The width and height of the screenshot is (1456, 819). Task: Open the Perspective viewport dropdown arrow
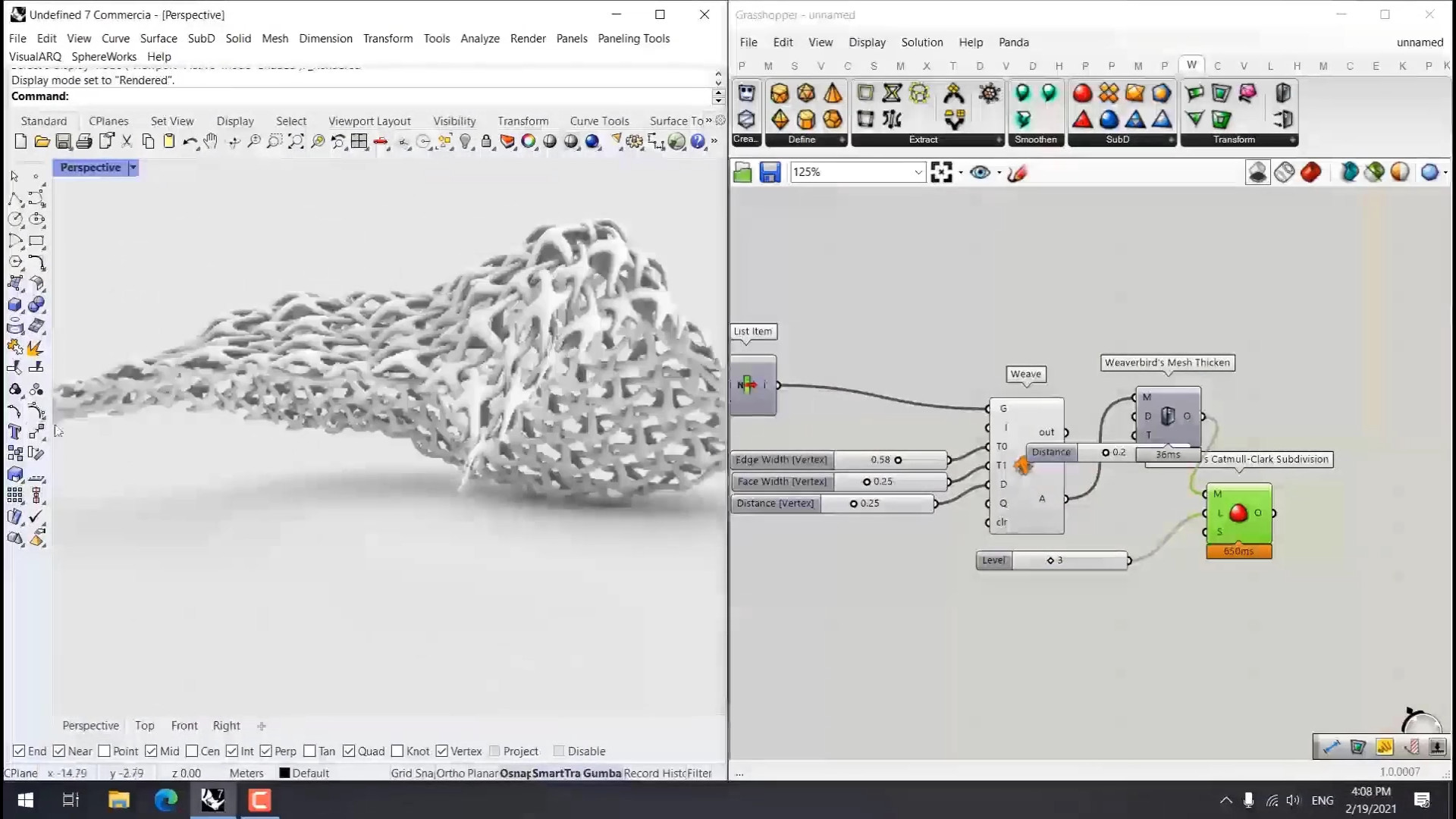pyautogui.click(x=133, y=168)
